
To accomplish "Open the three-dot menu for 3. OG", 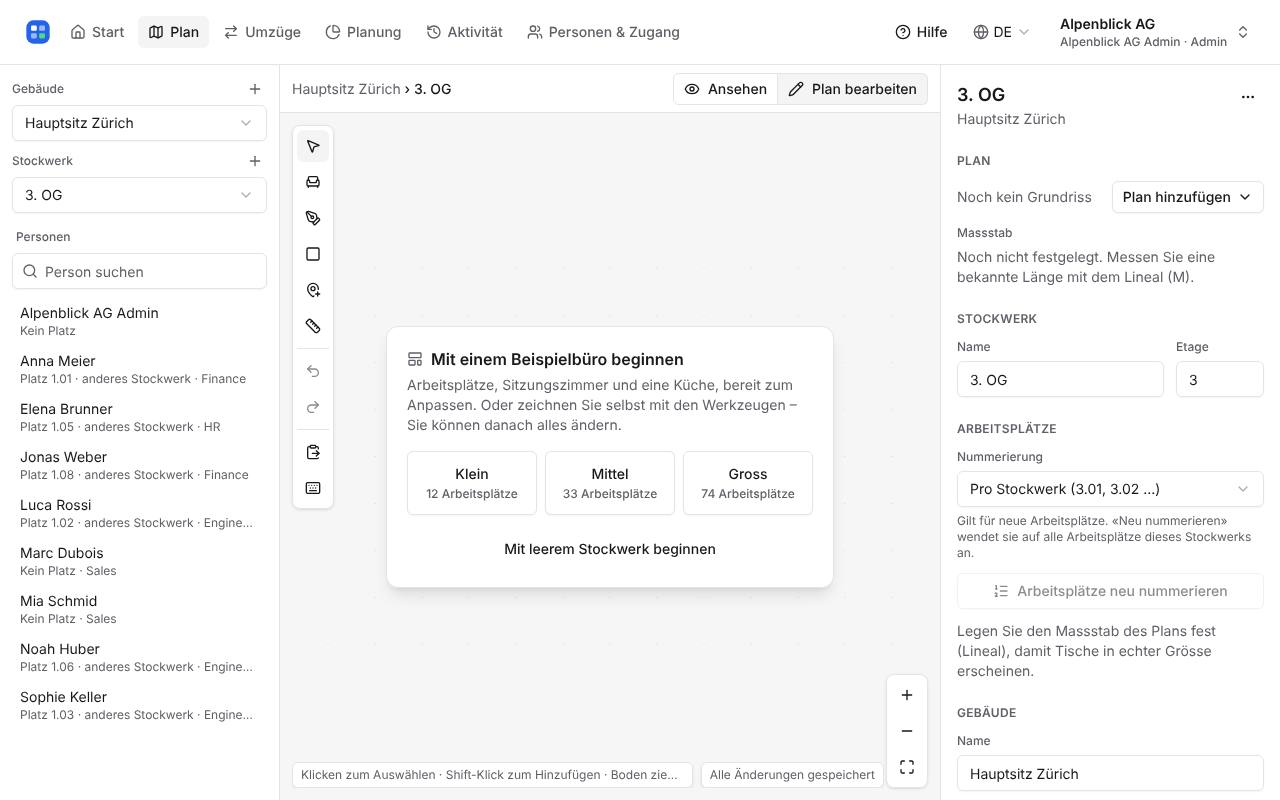I will pos(1247,97).
